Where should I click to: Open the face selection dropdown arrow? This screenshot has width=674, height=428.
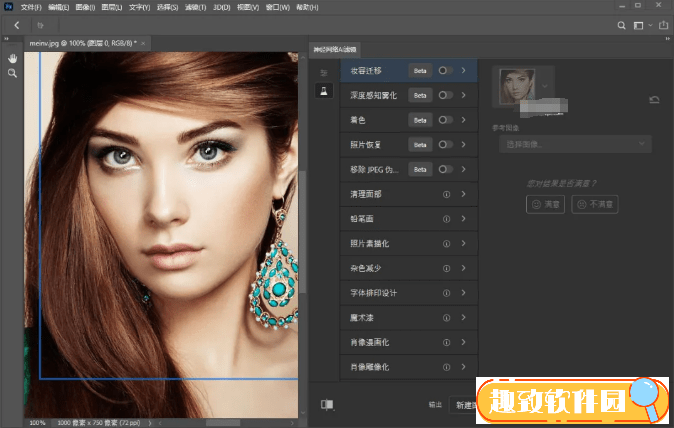[545, 86]
